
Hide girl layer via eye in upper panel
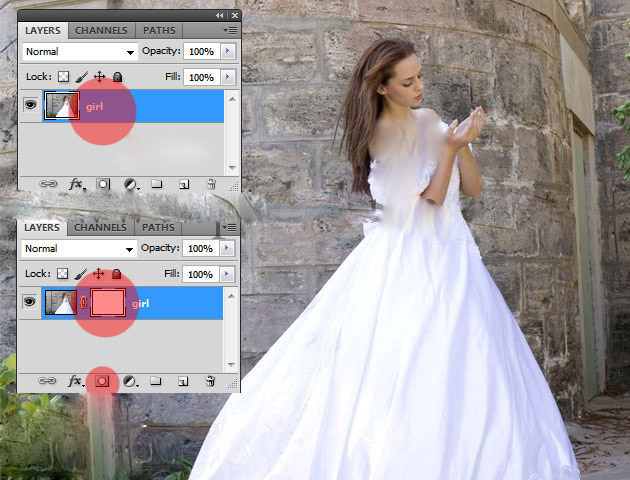(x=29, y=106)
